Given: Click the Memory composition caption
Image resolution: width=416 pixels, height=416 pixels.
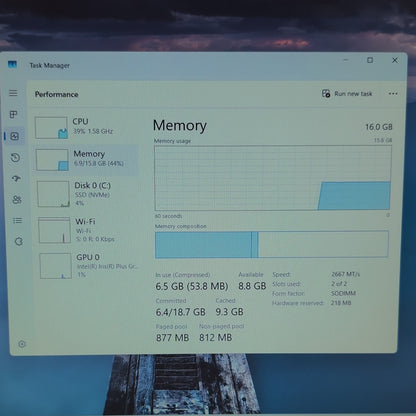Looking at the screenshot, I should (x=181, y=226).
